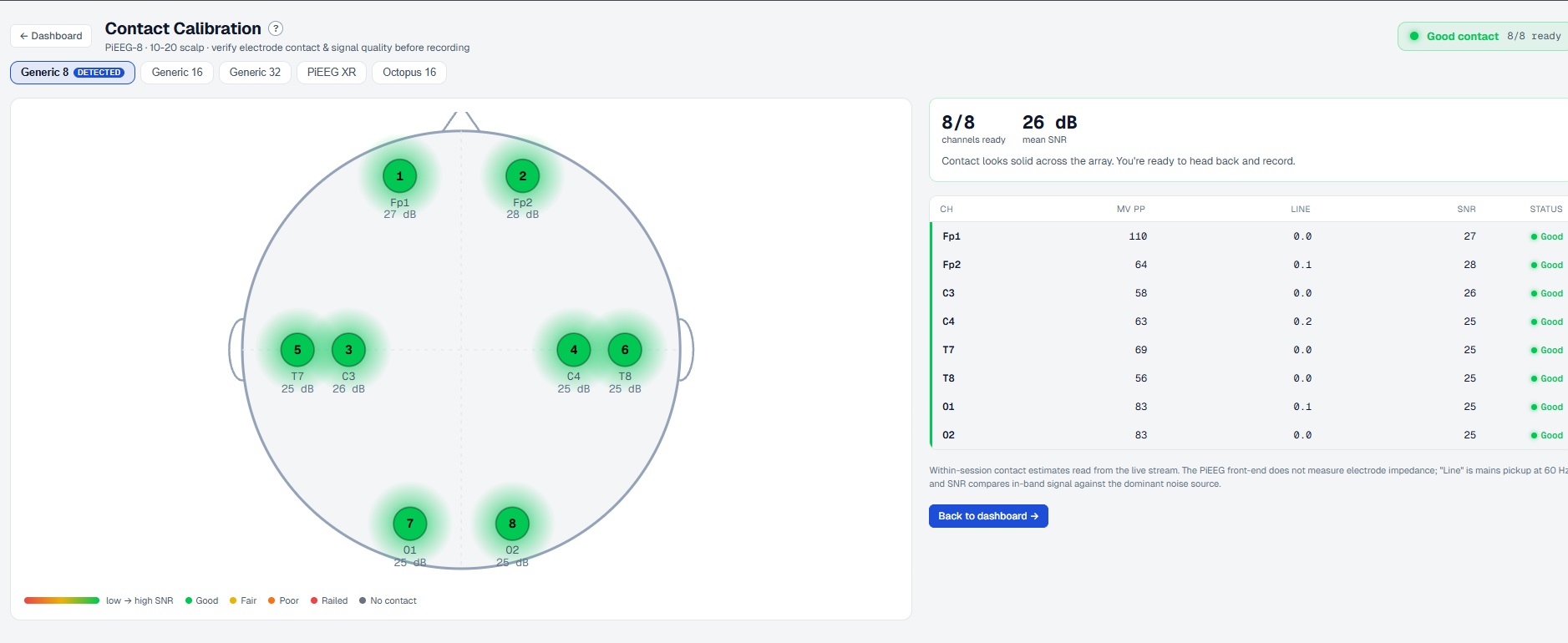The height and width of the screenshot is (643, 1568).
Task: Select the C3 row in the channel table
Action: [1249, 293]
